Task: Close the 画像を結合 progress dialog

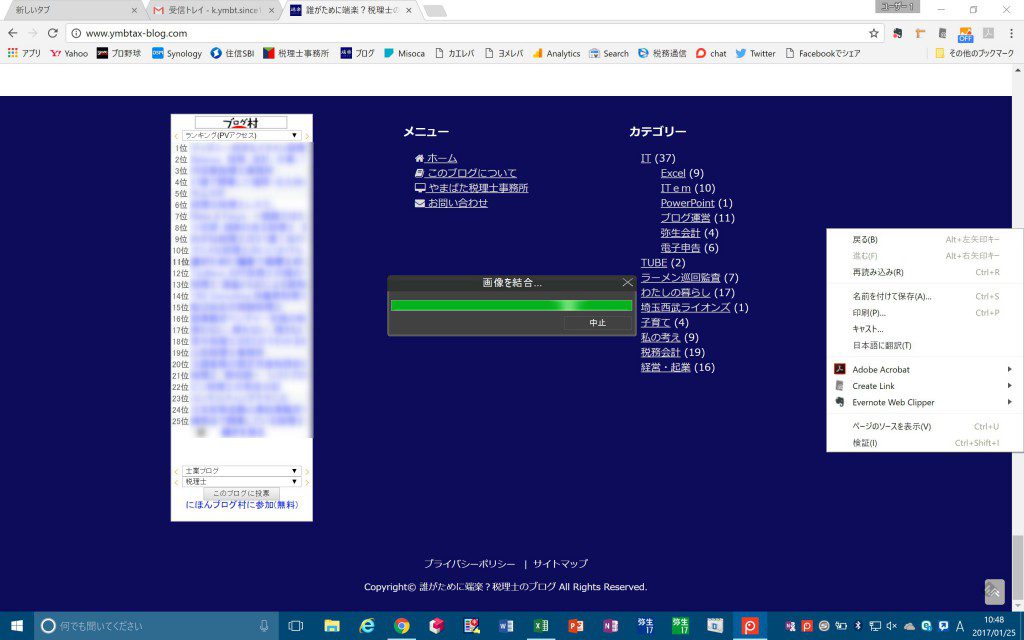Action: pyautogui.click(x=627, y=283)
